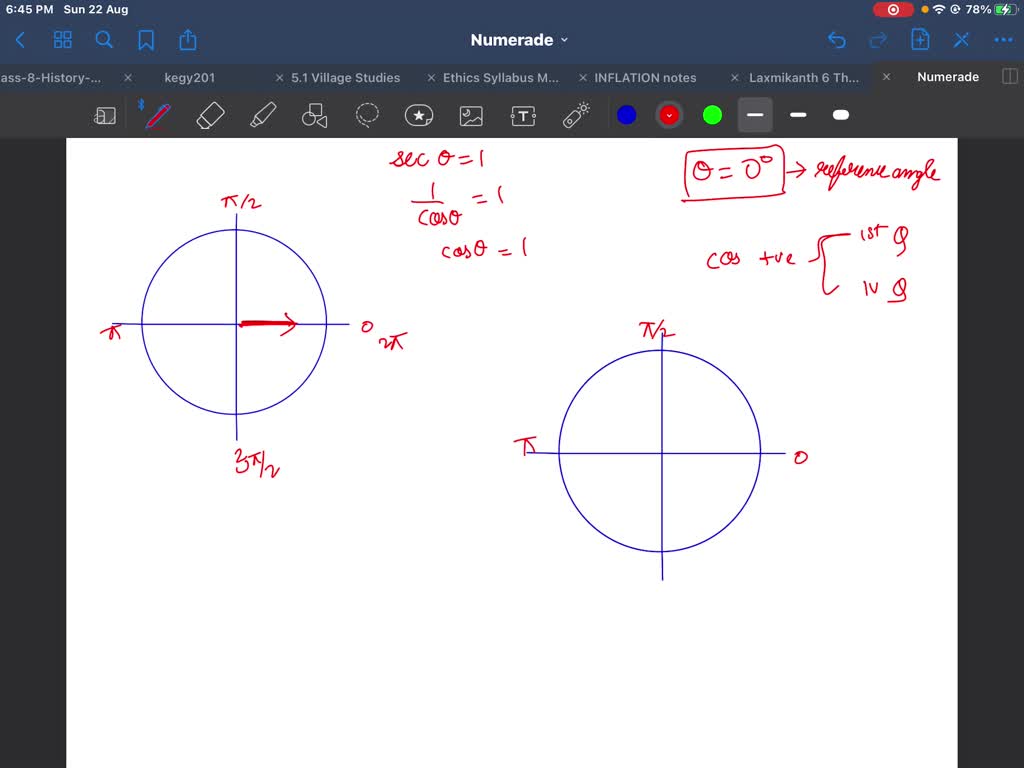Open the three-dot more options menu
Viewport: 1024px width, 768px height.
[x=1003, y=40]
